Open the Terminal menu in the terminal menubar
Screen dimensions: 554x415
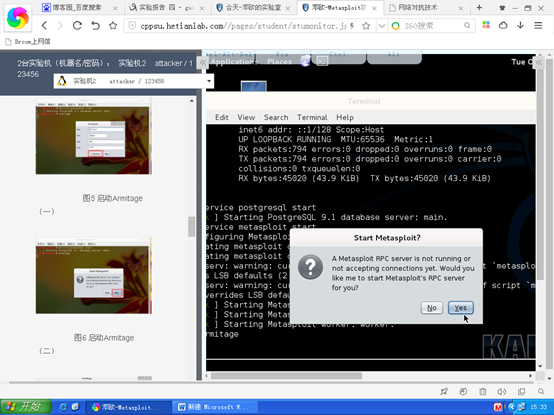tap(312, 117)
